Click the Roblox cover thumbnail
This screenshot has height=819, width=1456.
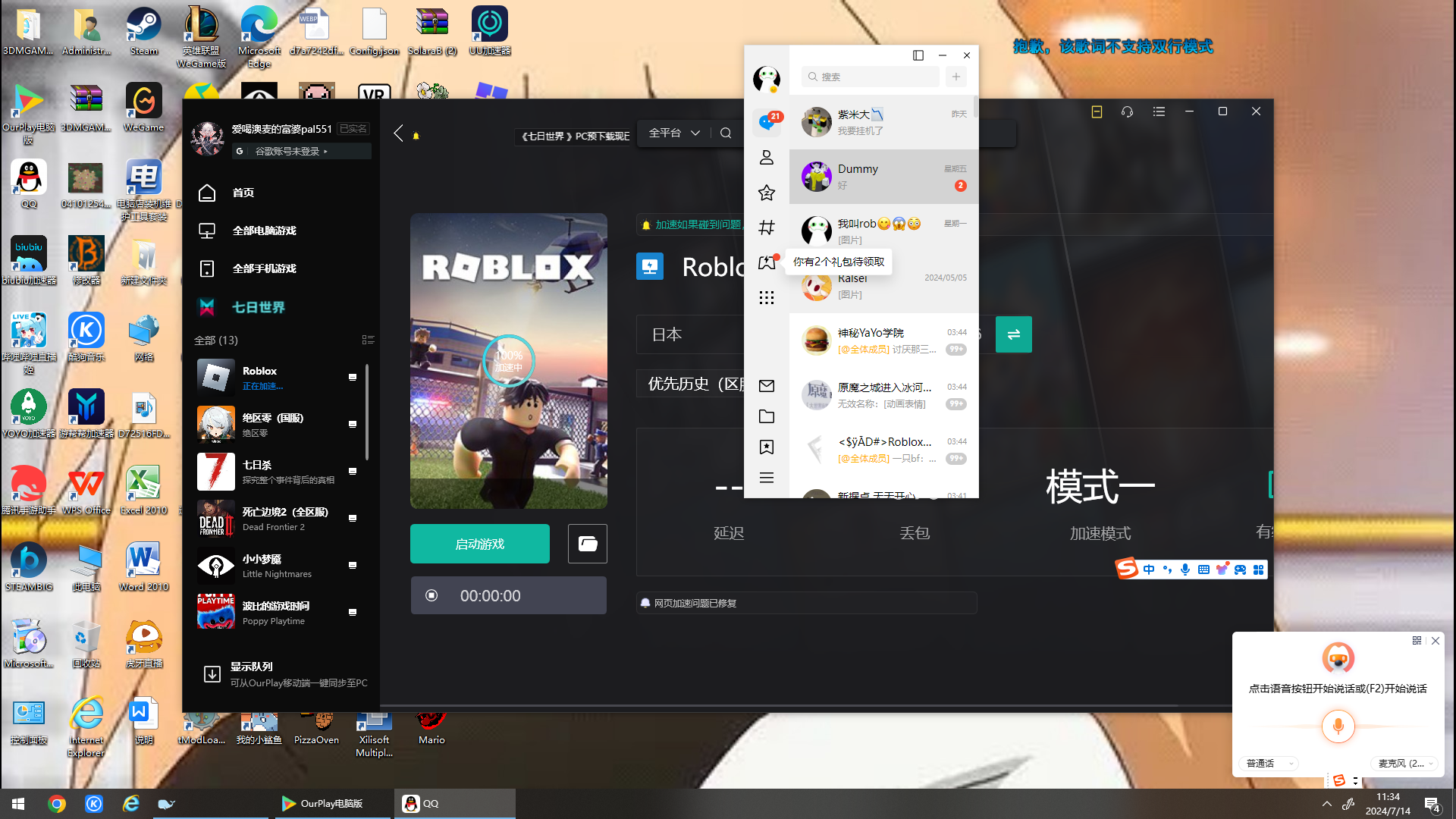(509, 361)
